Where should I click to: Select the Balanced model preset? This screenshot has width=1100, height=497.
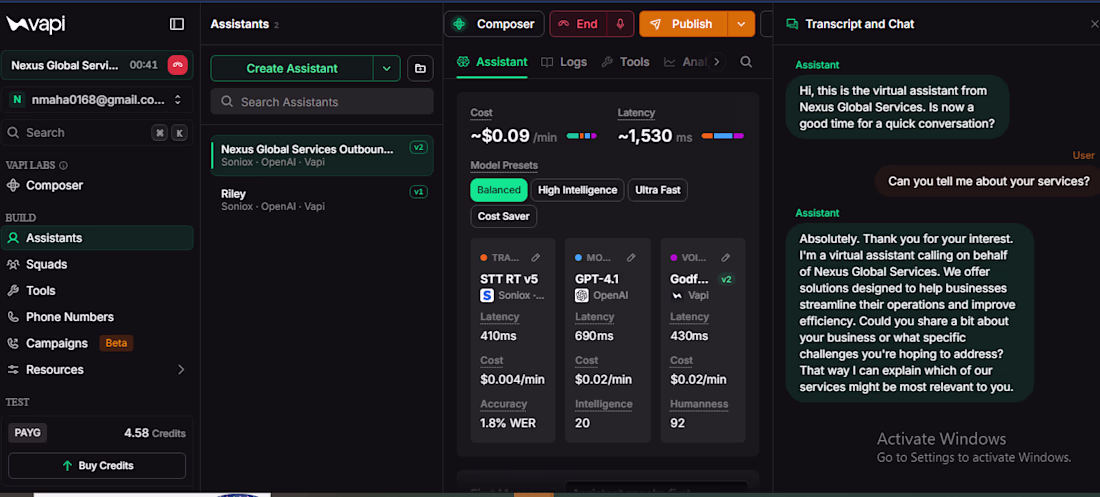pos(499,190)
